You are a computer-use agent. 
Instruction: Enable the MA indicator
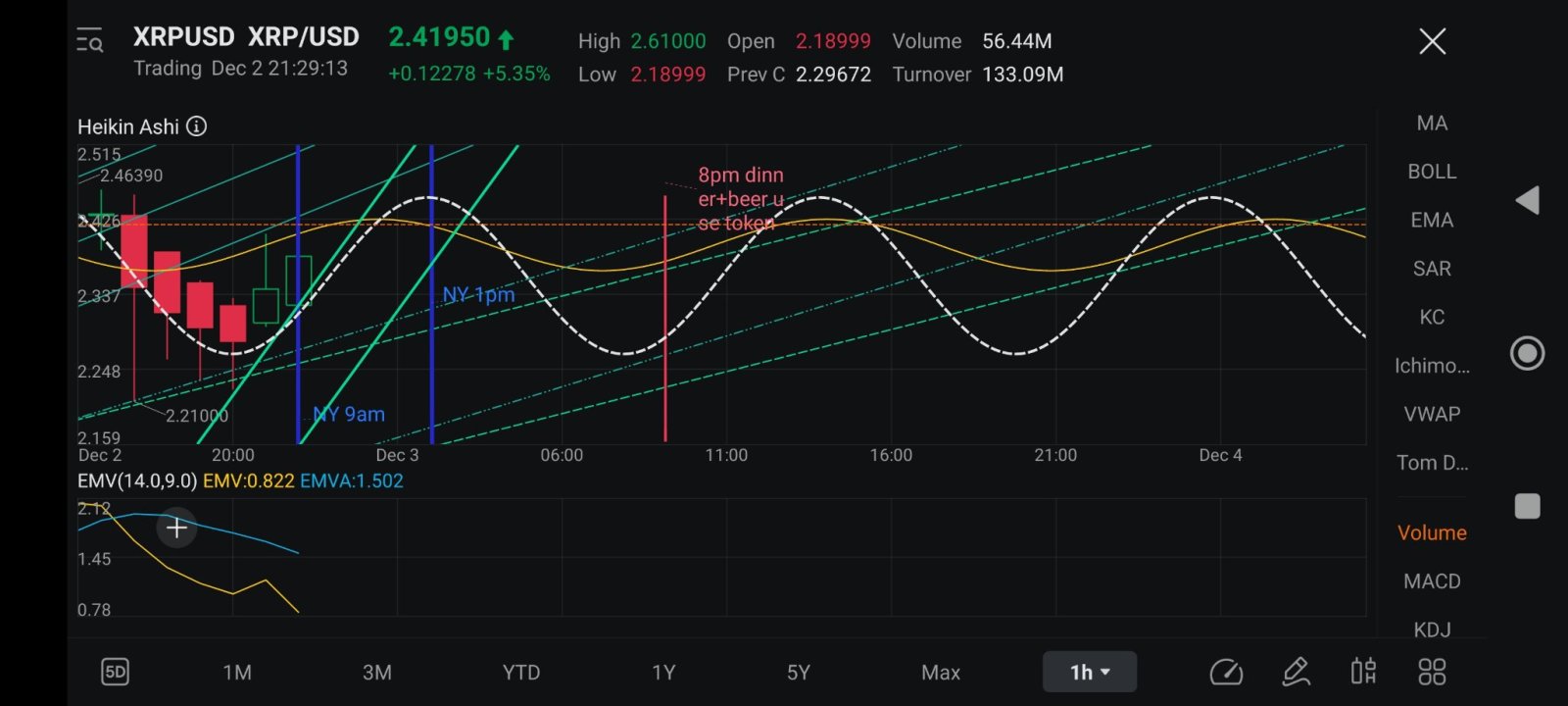coord(1432,123)
